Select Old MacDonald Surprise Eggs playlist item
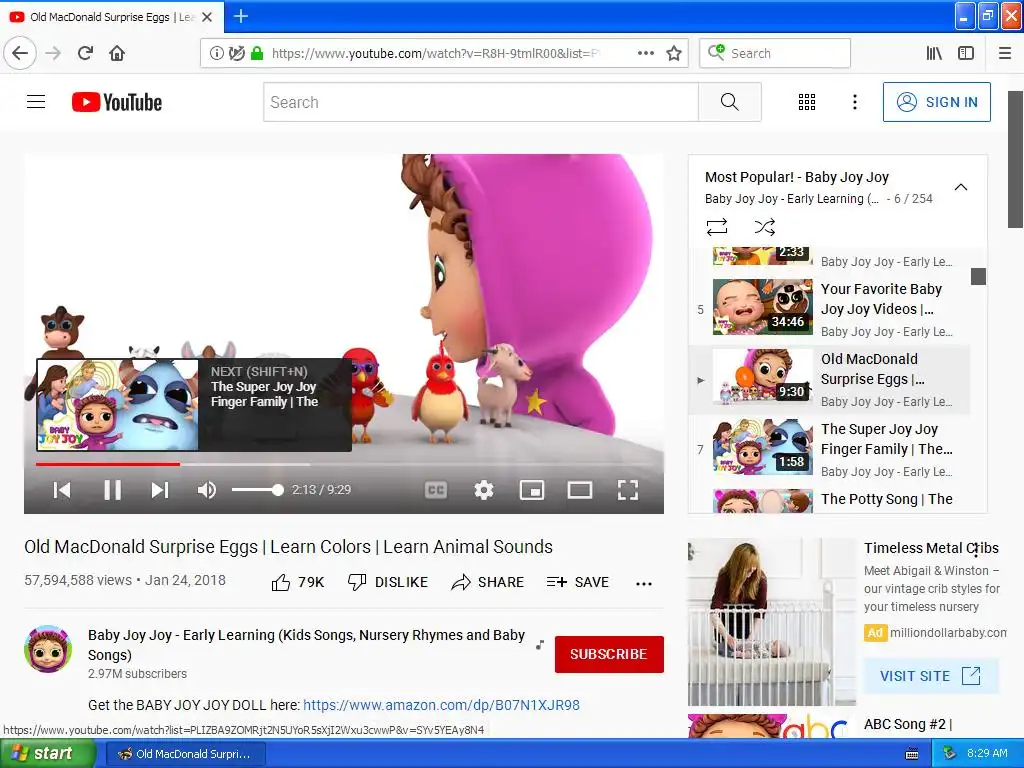This screenshot has height=768, width=1024. pyautogui.click(x=829, y=379)
